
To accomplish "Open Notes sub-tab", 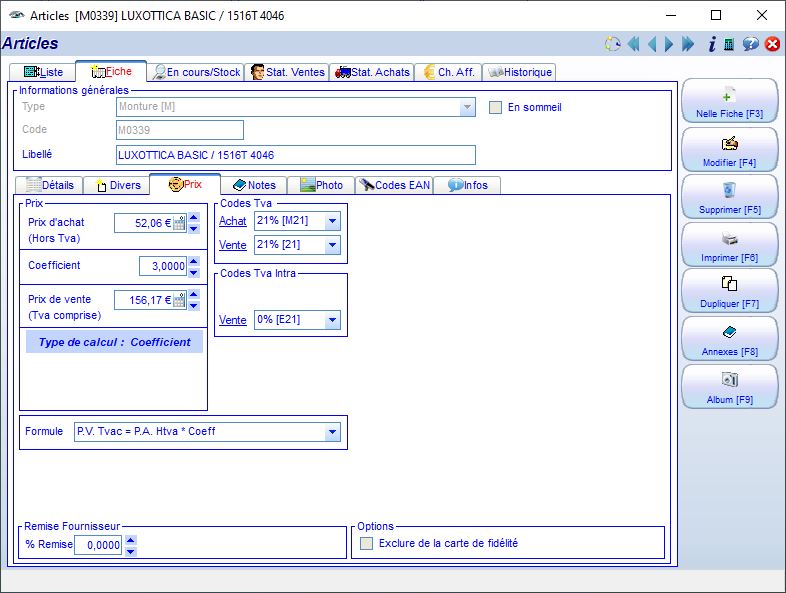I will 254,185.
